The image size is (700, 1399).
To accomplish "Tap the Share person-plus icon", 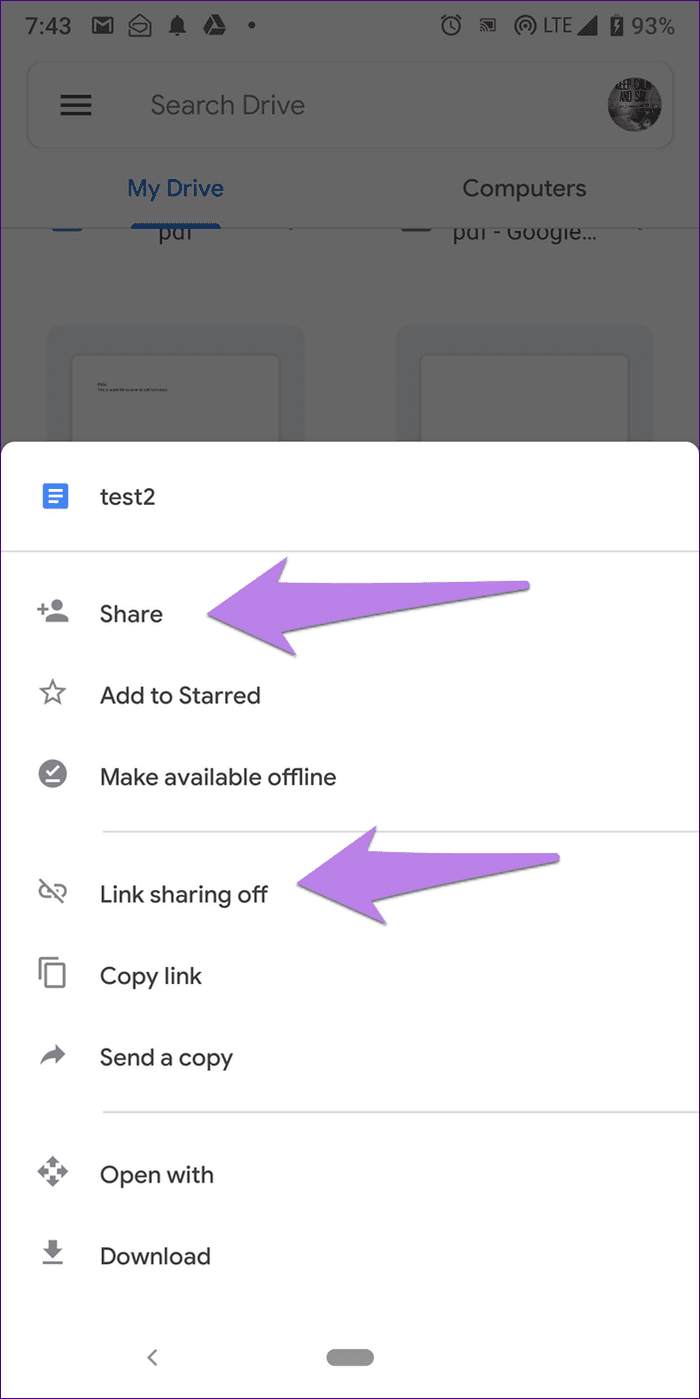I will tap(52, 611).
